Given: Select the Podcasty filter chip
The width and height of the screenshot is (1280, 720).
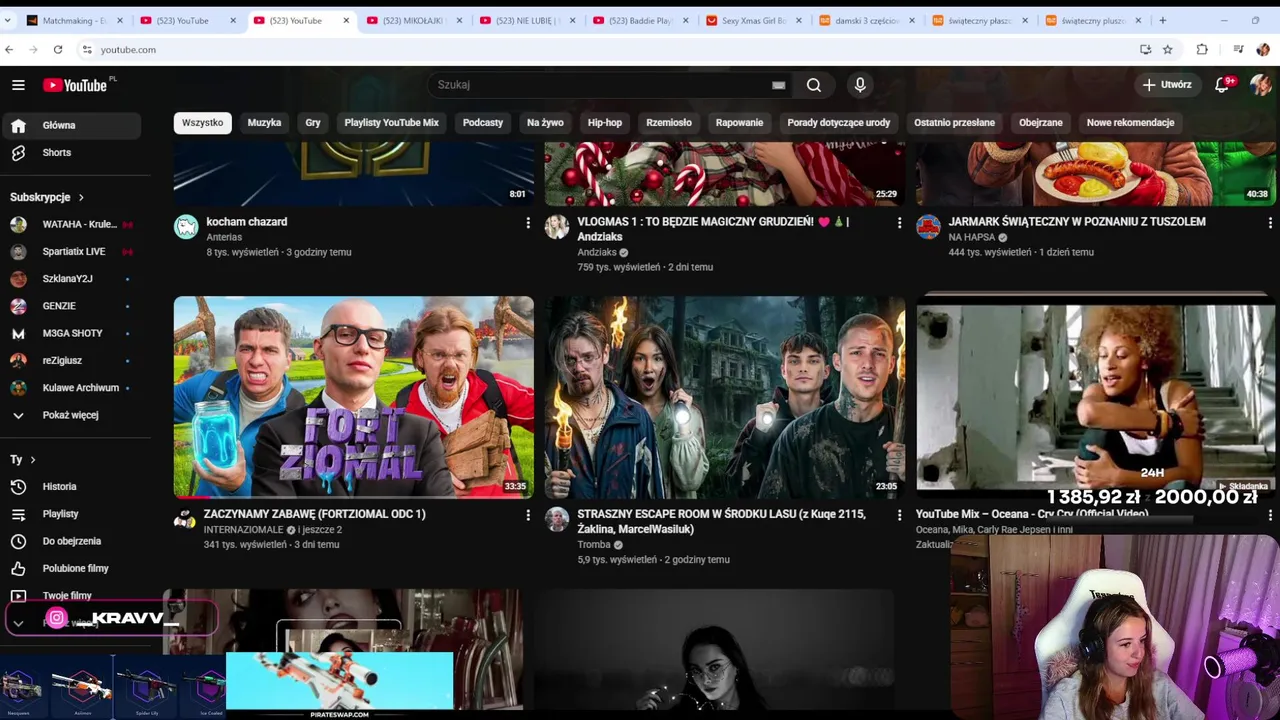Looking at the screenshot, I should coord(483,122).
